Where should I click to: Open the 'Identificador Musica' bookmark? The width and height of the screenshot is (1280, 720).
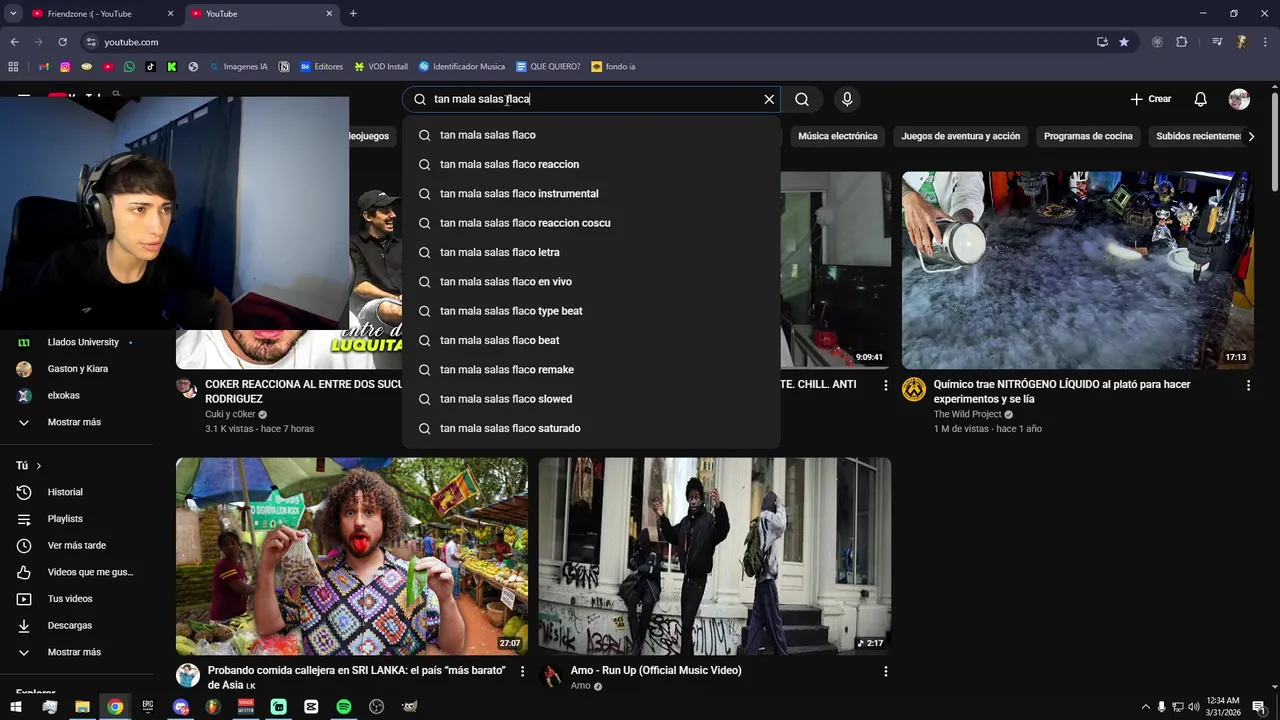(462, 67)
